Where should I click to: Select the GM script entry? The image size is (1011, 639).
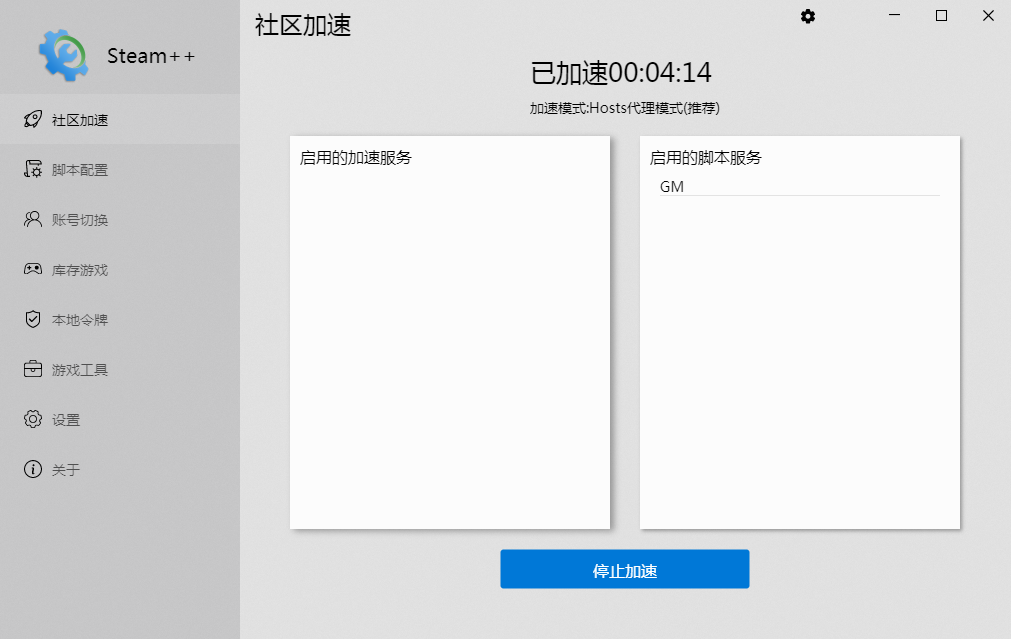click(672, 186)
